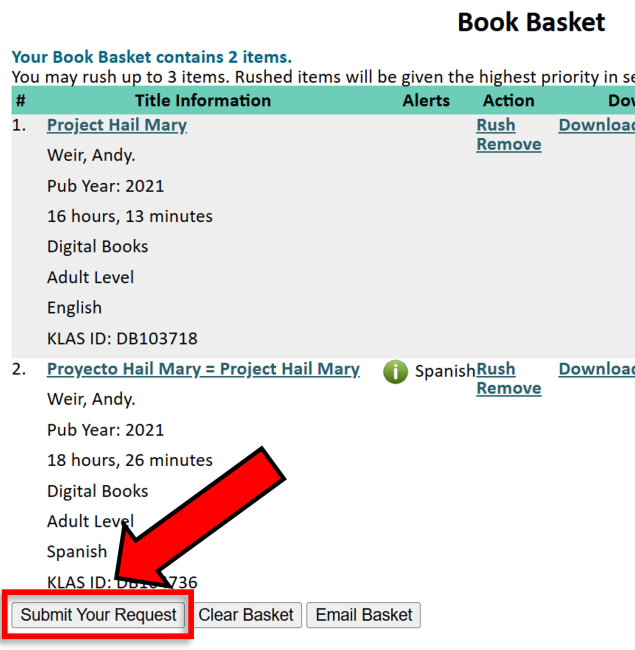The width and height of the screenshot is (635, 650).
Task: Click the green Spanish info alert icon
Action: [395, 371]
